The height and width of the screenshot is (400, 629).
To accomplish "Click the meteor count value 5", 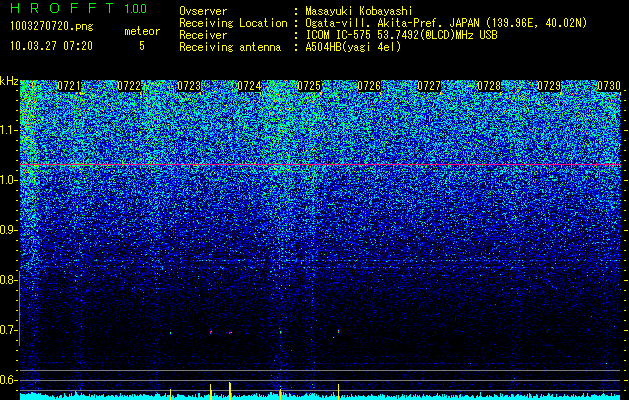I will [142, 46].
